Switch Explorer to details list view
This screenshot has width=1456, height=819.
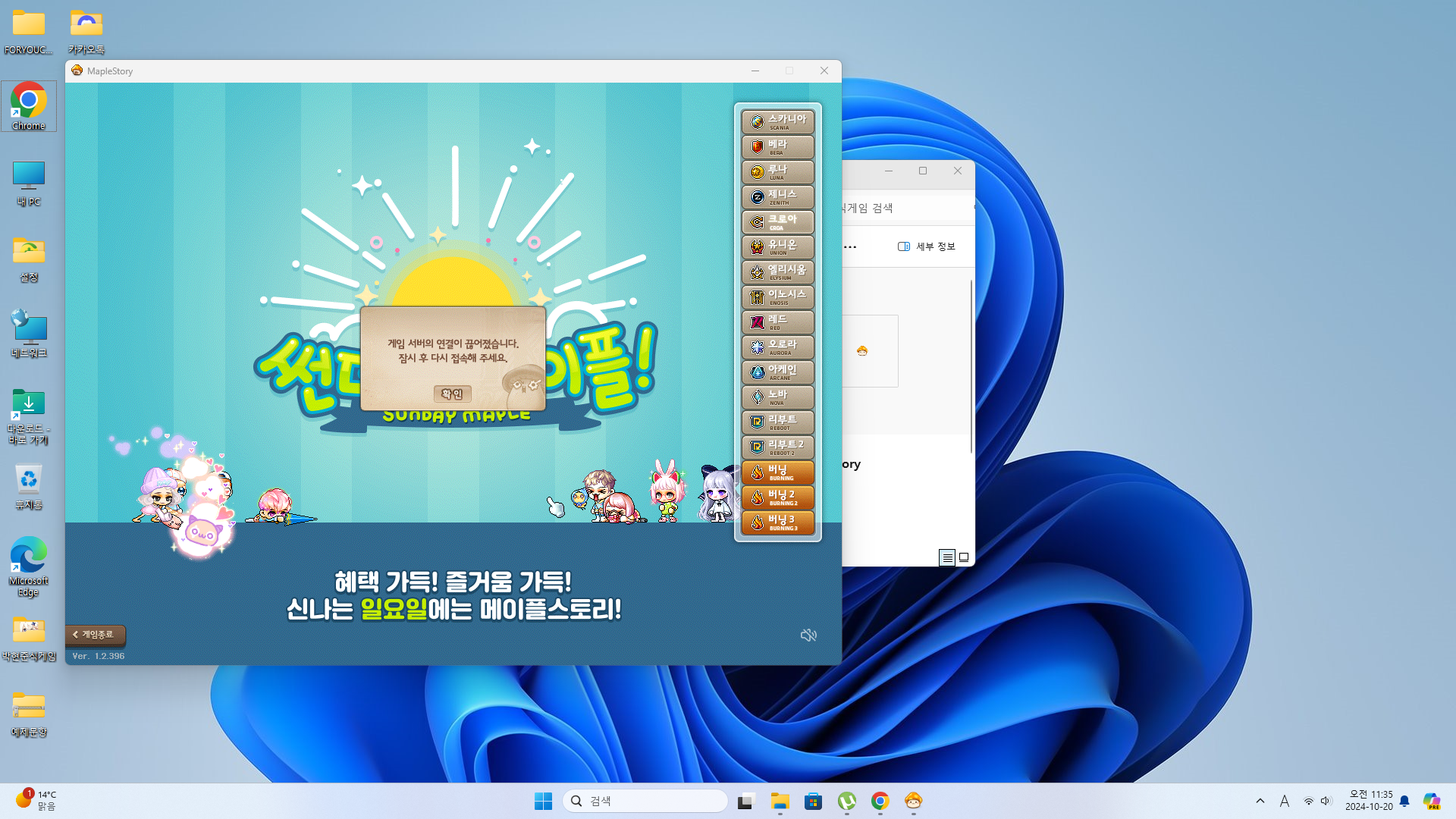[947, 557]
